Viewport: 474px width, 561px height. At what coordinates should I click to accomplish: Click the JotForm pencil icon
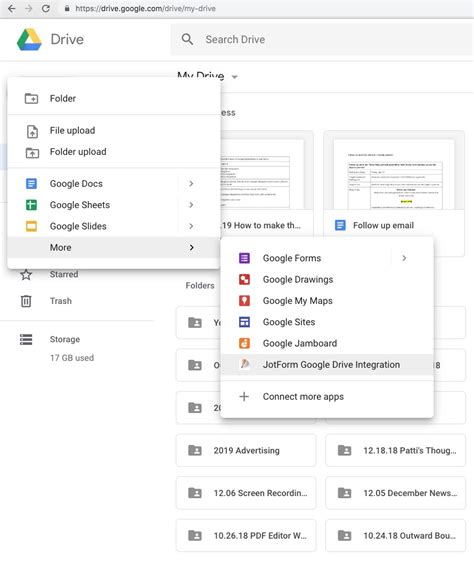[245, 364]
